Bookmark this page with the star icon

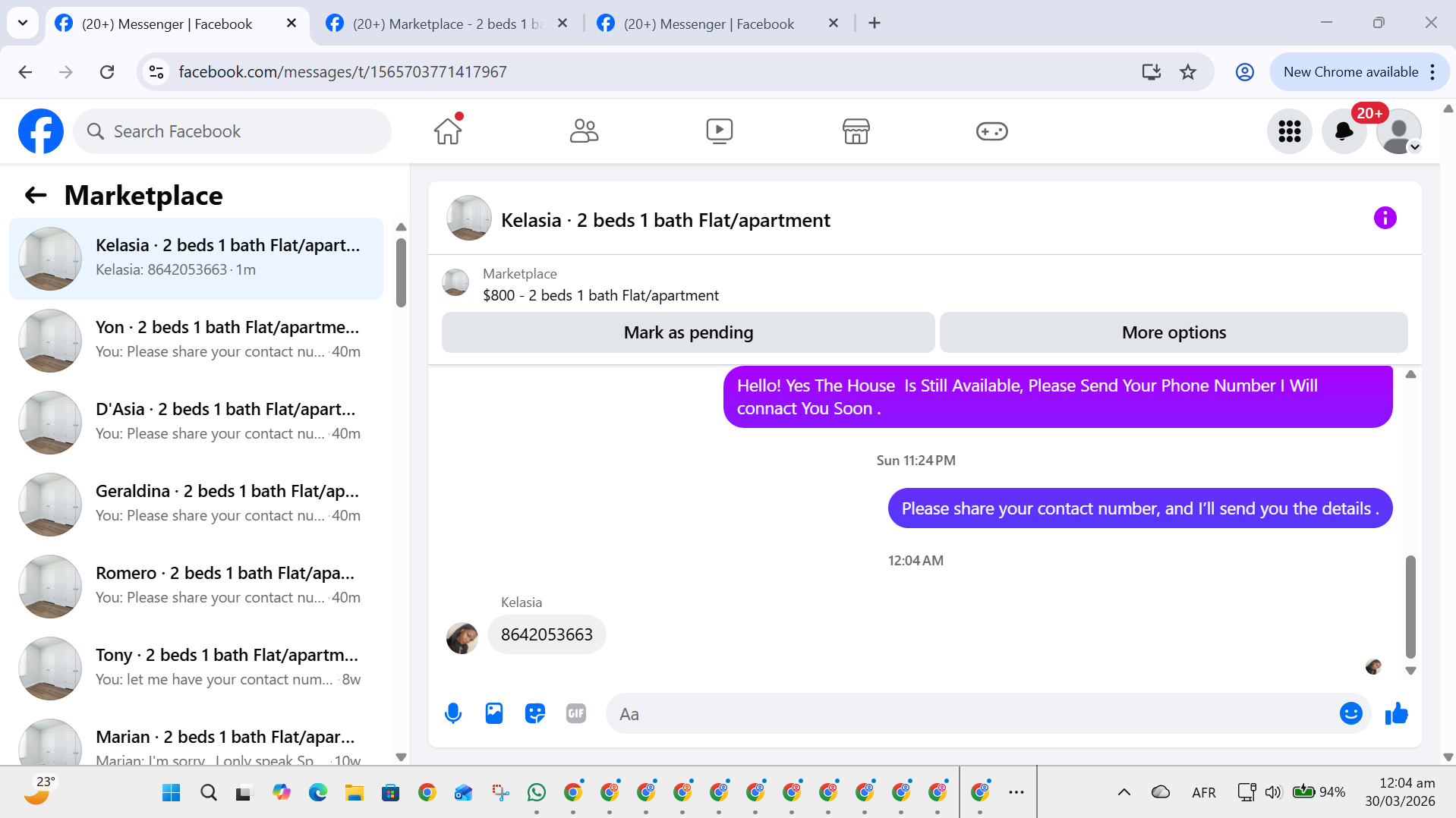coord(1188,72)
